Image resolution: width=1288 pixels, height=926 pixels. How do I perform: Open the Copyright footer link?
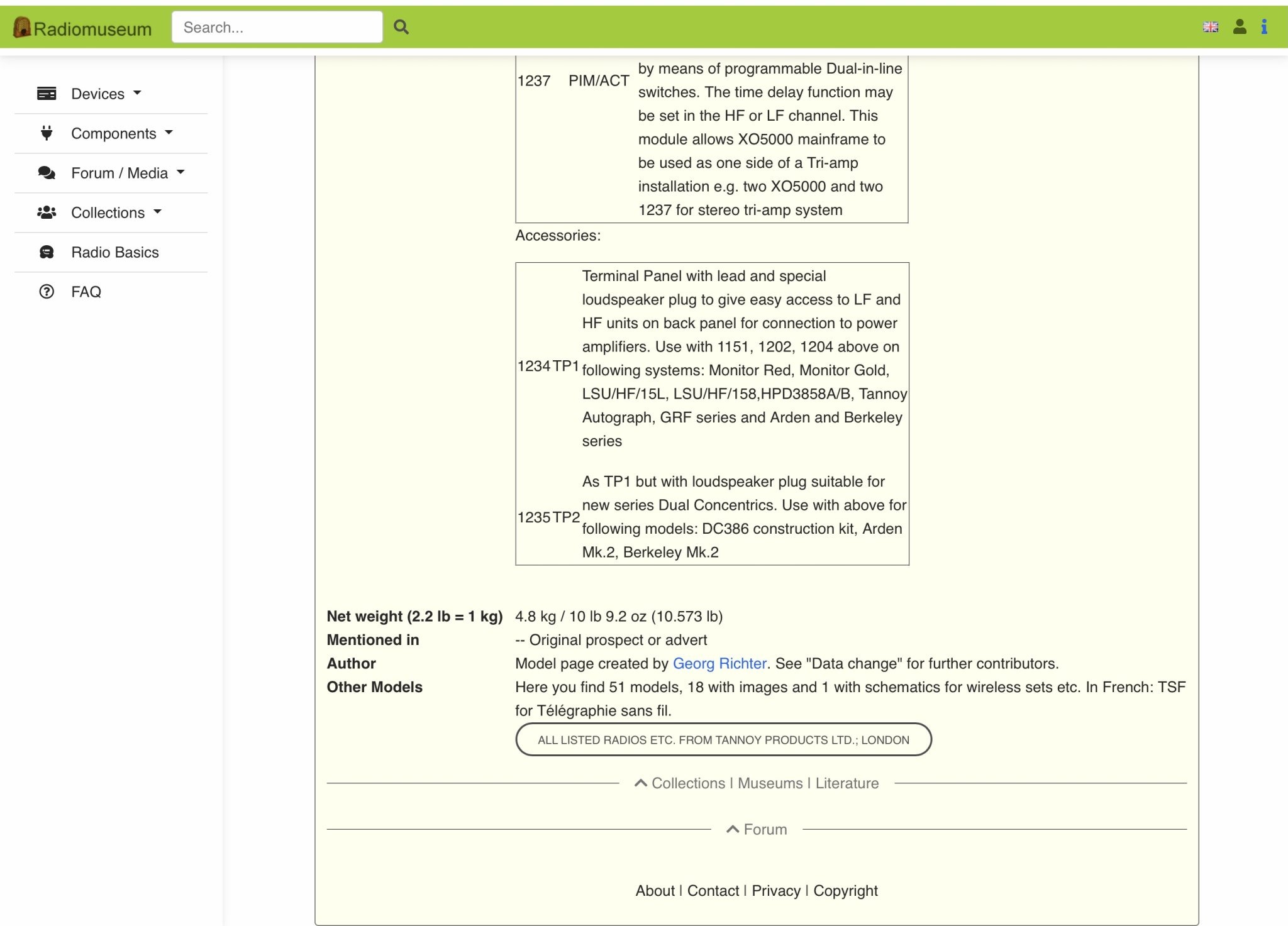[x=845, y=891]
